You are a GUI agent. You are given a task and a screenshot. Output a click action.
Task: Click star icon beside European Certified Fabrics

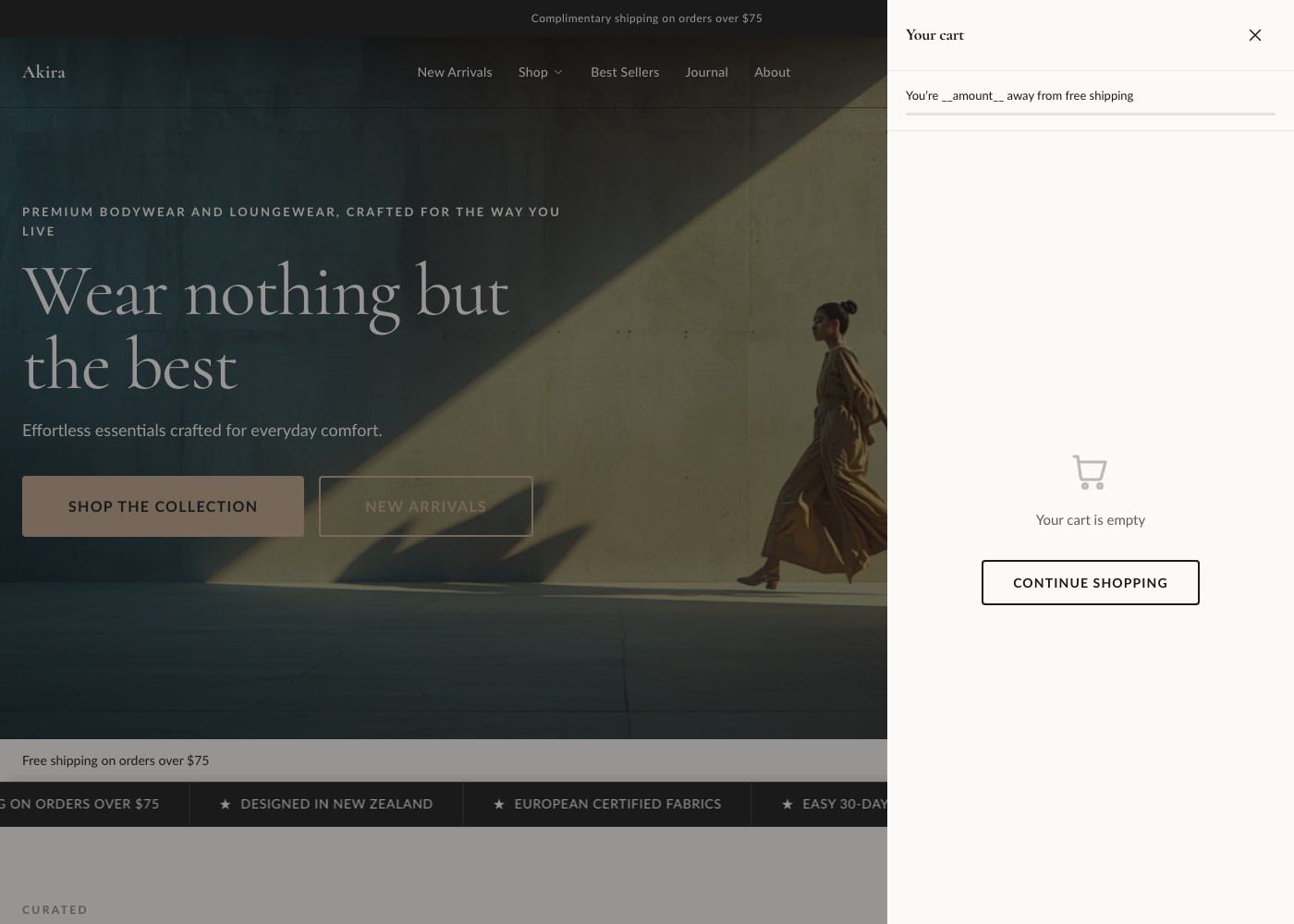pyautogui.click(x=499, y=805)
